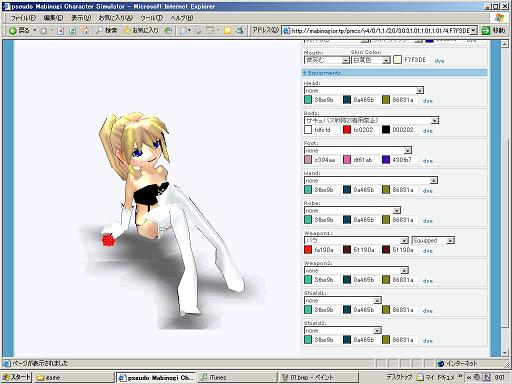Open the Skin Color dropdown
512x384 pixels.
(371, 60)
